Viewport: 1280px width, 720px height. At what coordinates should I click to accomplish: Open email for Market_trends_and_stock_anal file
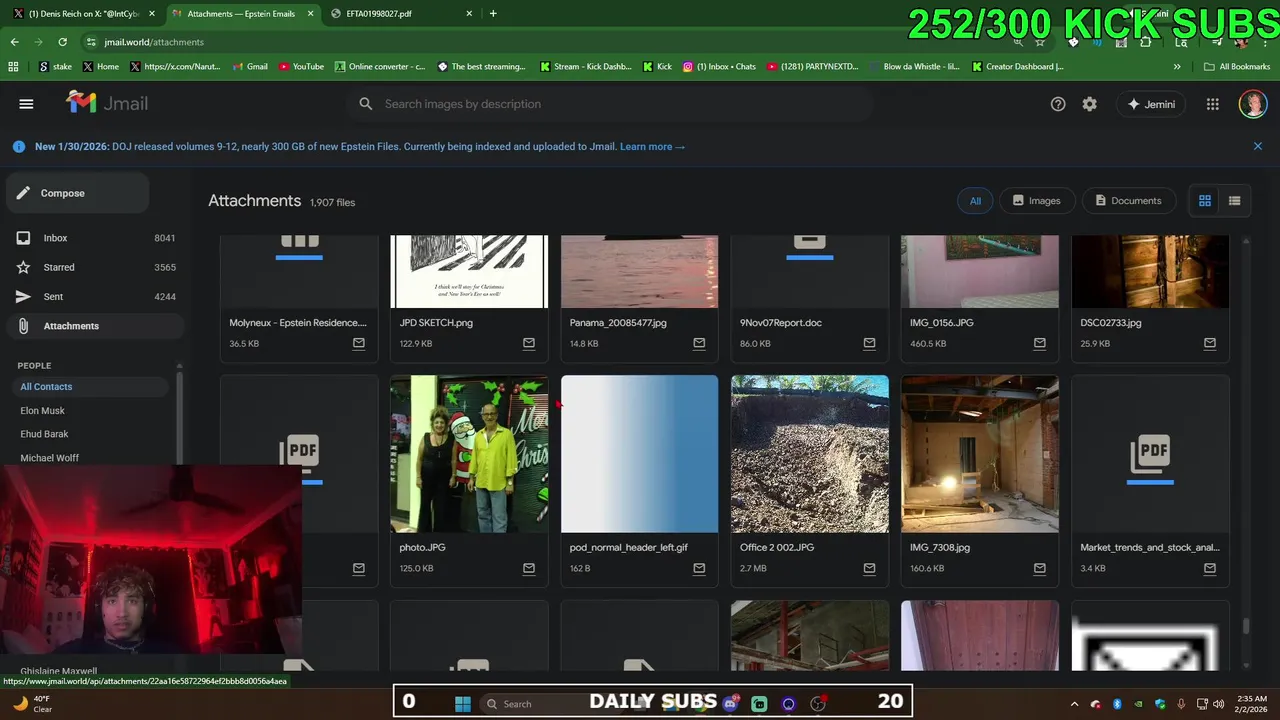click(x=1210, y=568)
